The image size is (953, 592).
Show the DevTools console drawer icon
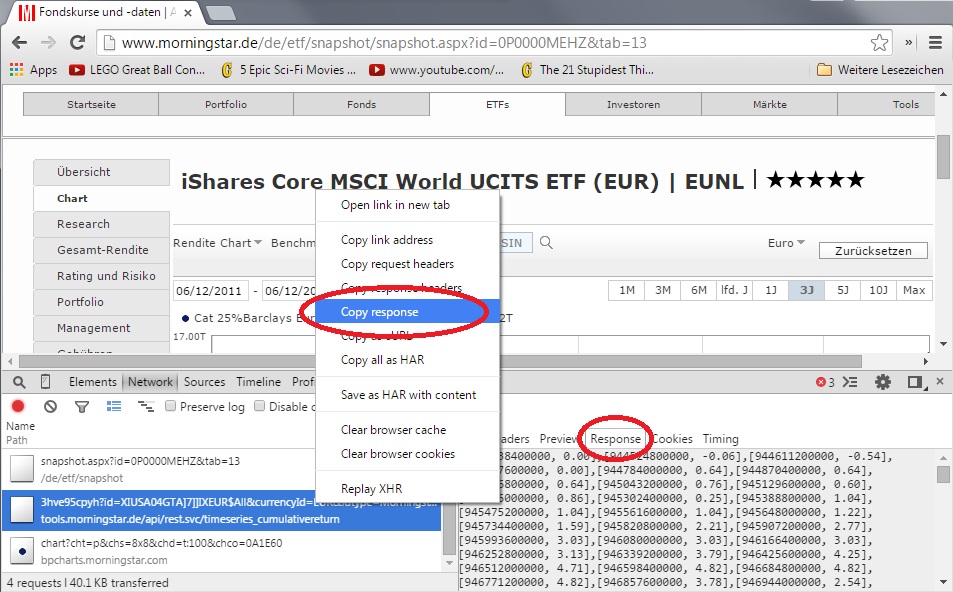point(850,382)
